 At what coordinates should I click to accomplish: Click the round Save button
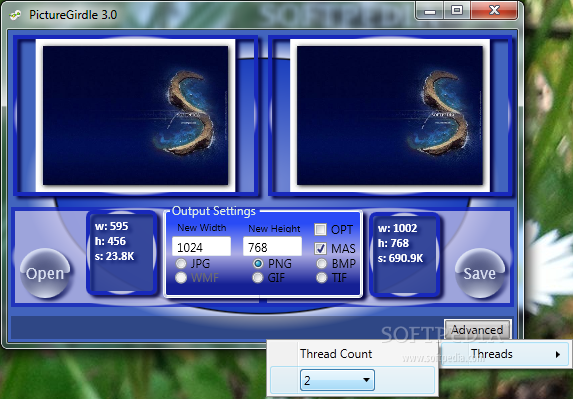click(x=480, y=273)
